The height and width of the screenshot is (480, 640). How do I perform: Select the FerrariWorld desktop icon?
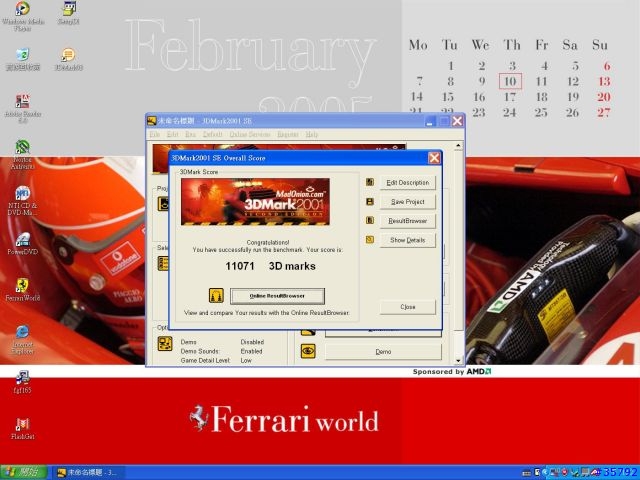[22, 290]
